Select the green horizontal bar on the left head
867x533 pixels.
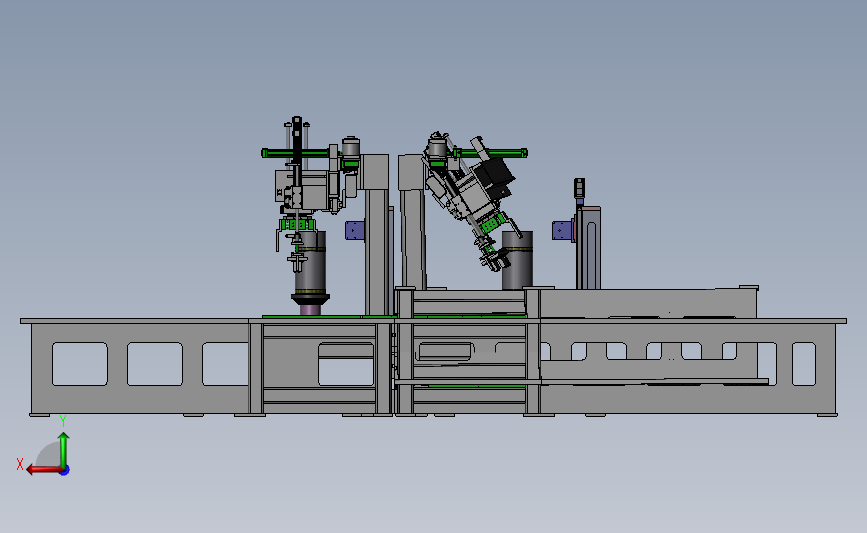click(x=296, y=153)
